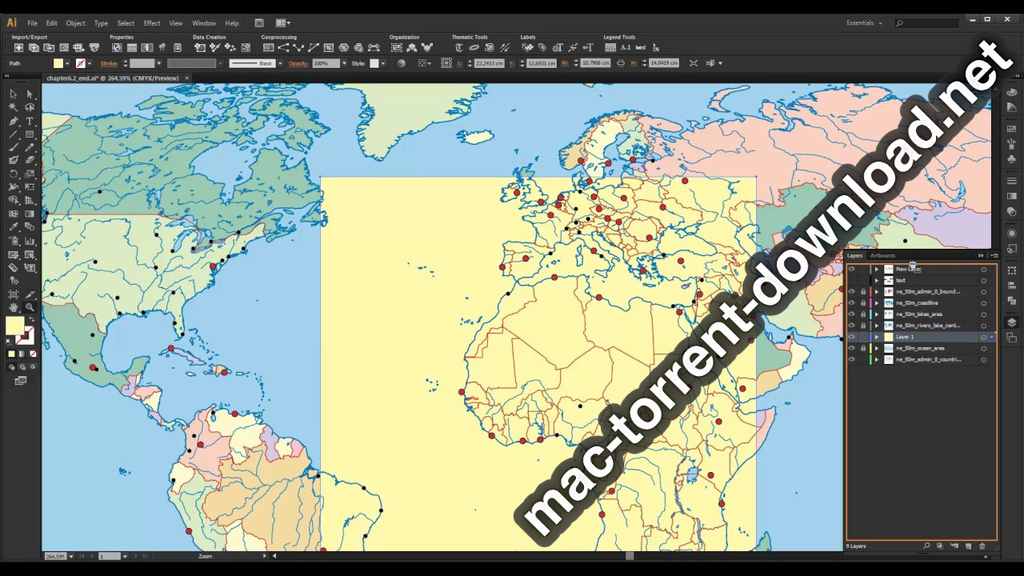
Task: Open the Effect menu
Action: [151, 23]
